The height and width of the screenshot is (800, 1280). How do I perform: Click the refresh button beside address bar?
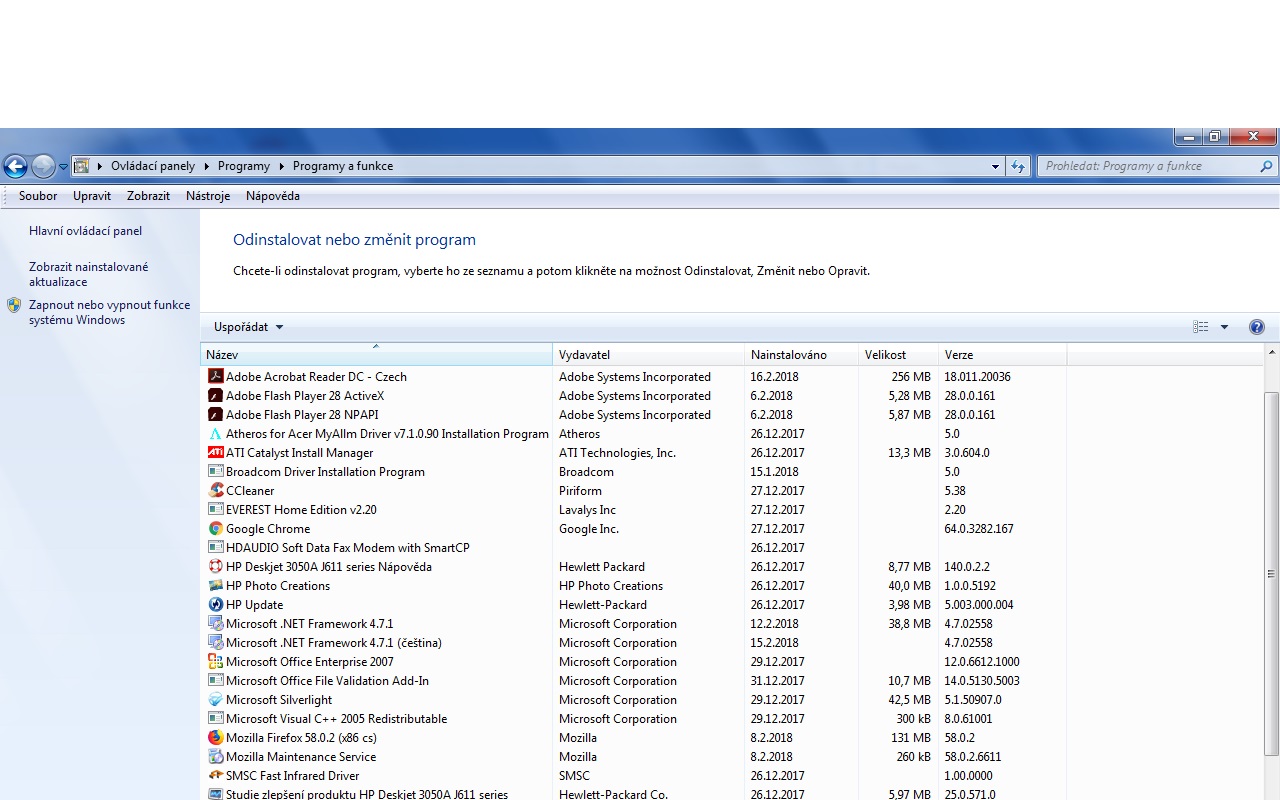coord(1018,167)
